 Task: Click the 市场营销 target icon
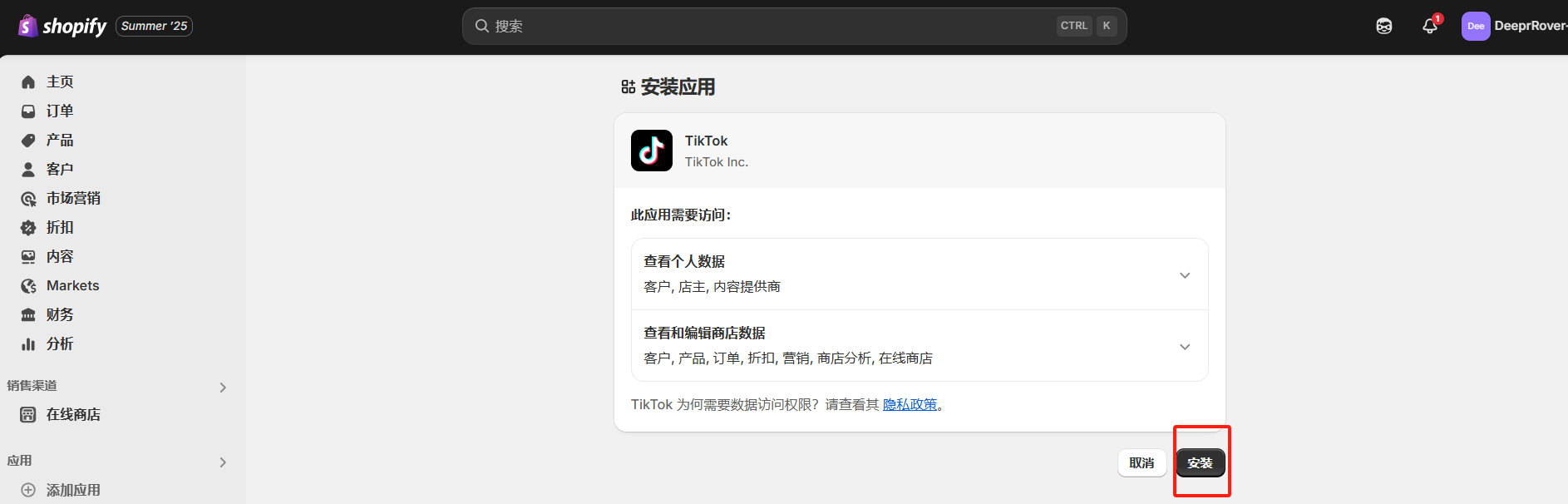28,198
